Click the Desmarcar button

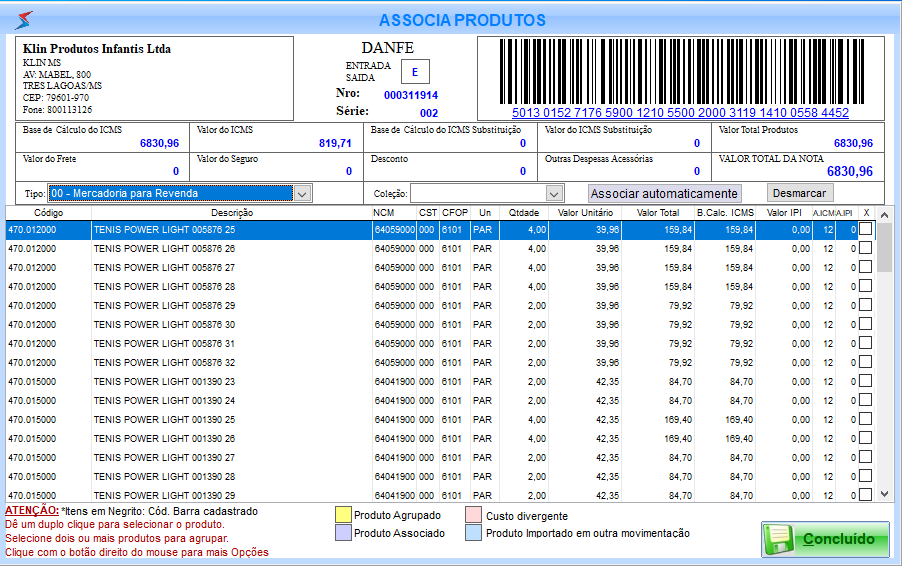pos(799,193)
